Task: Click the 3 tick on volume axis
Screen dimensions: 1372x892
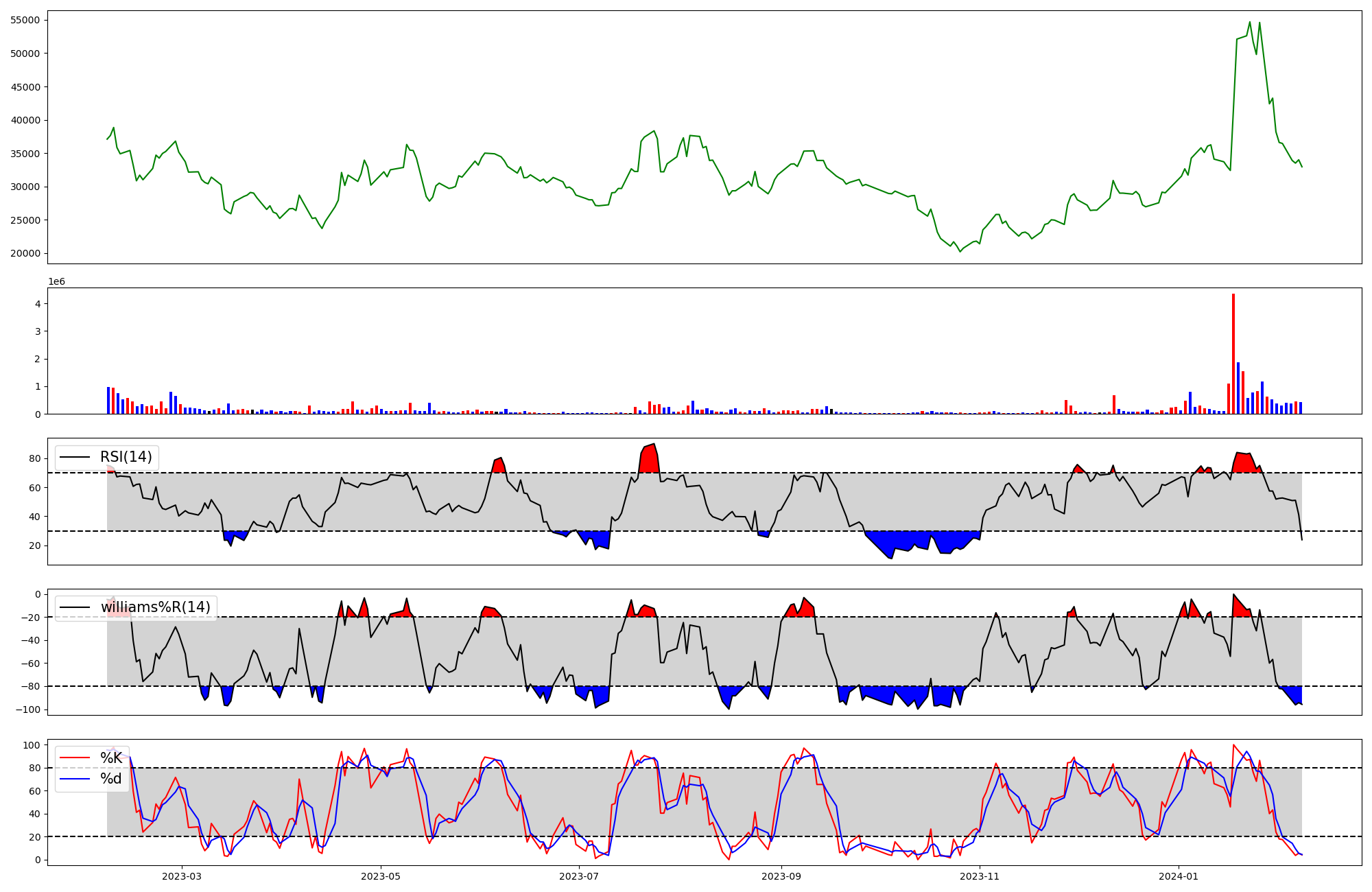Action: click(38, 331)
